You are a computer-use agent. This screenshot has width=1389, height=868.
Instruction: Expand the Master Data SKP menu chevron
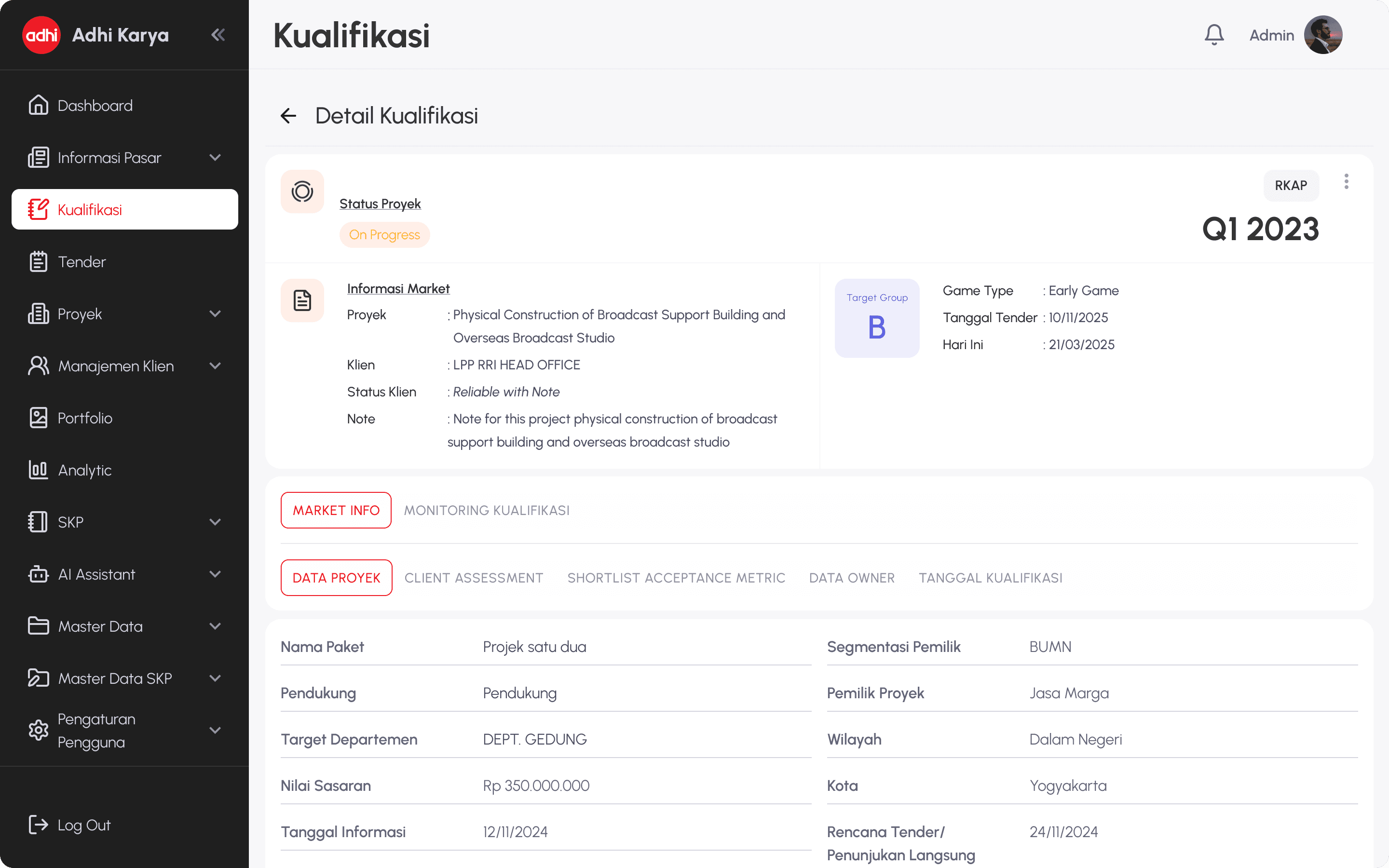pos(215,678)
